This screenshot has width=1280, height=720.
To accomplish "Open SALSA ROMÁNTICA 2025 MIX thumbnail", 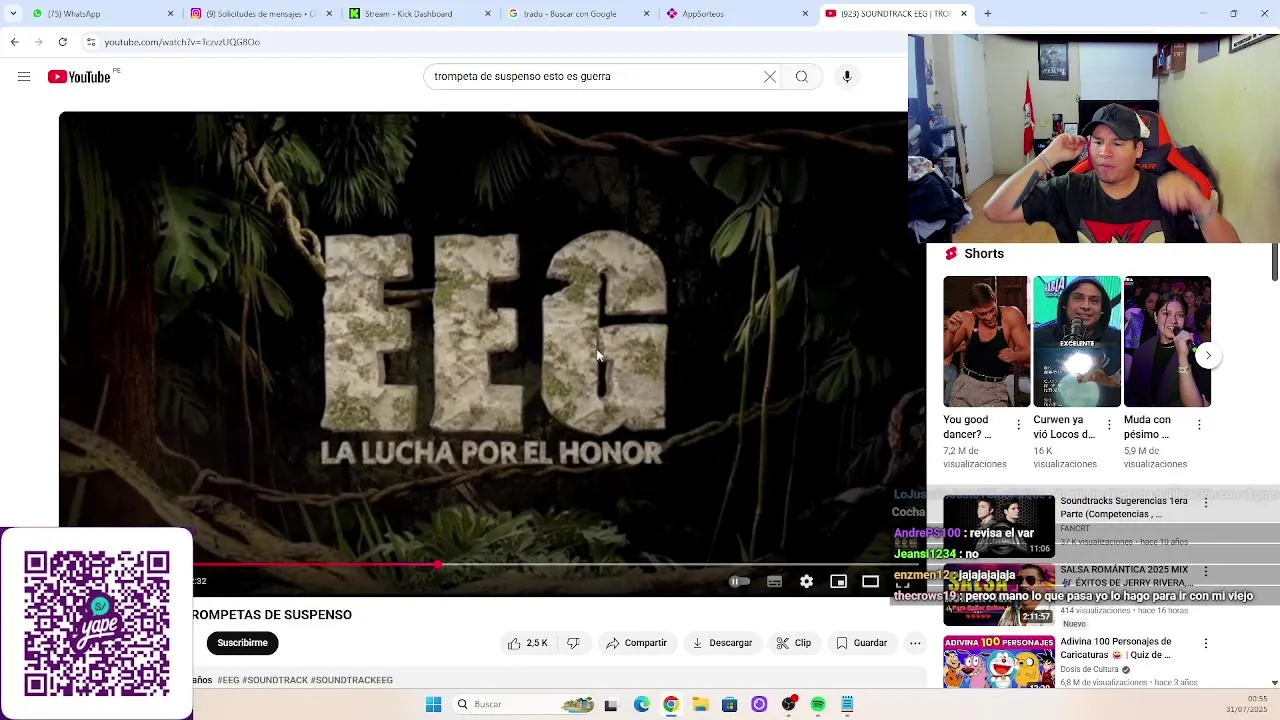I will (999, 595).
